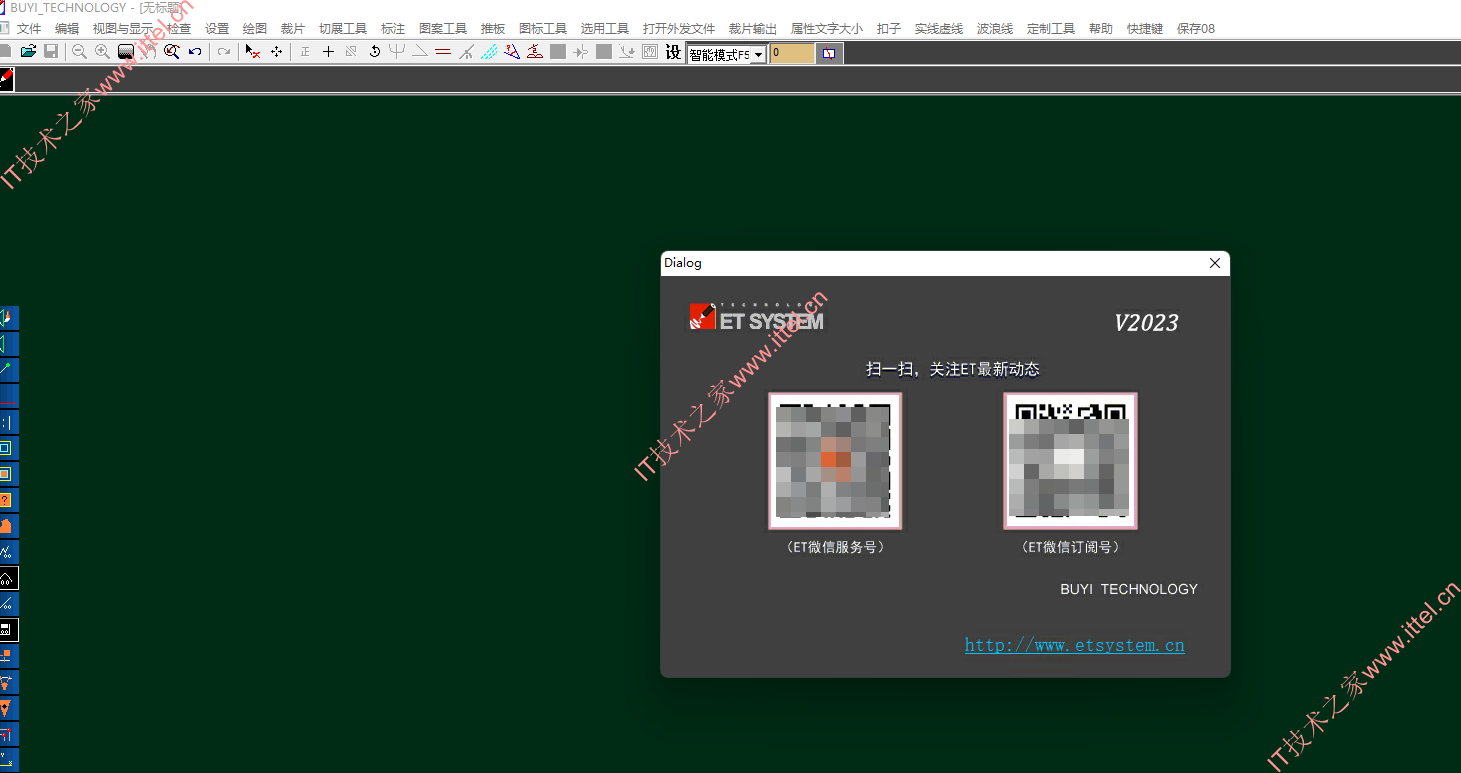Click the zoom in magnifier icon

[102, 52]
